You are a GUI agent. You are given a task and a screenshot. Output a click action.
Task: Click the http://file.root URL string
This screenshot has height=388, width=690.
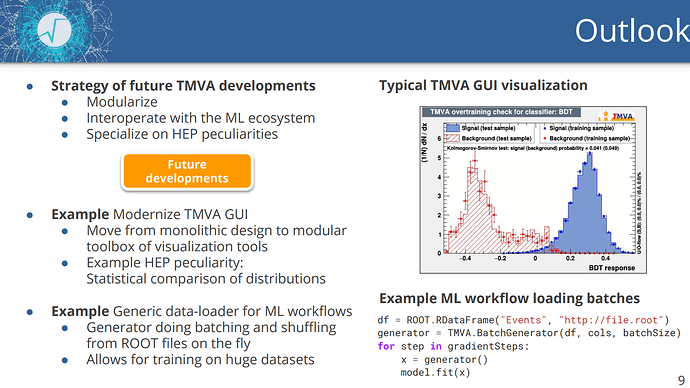coord(611,320)
